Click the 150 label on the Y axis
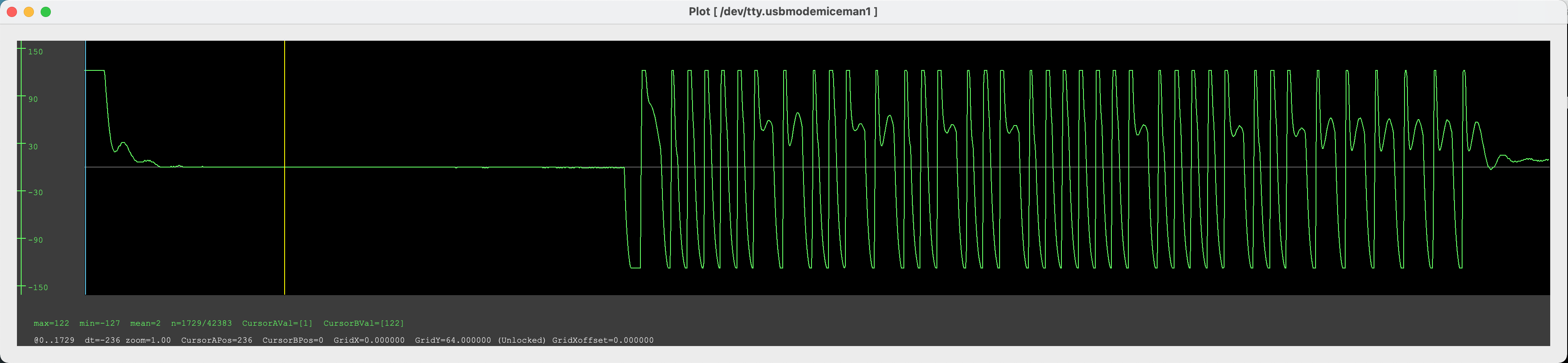 [x=35, y=52]
